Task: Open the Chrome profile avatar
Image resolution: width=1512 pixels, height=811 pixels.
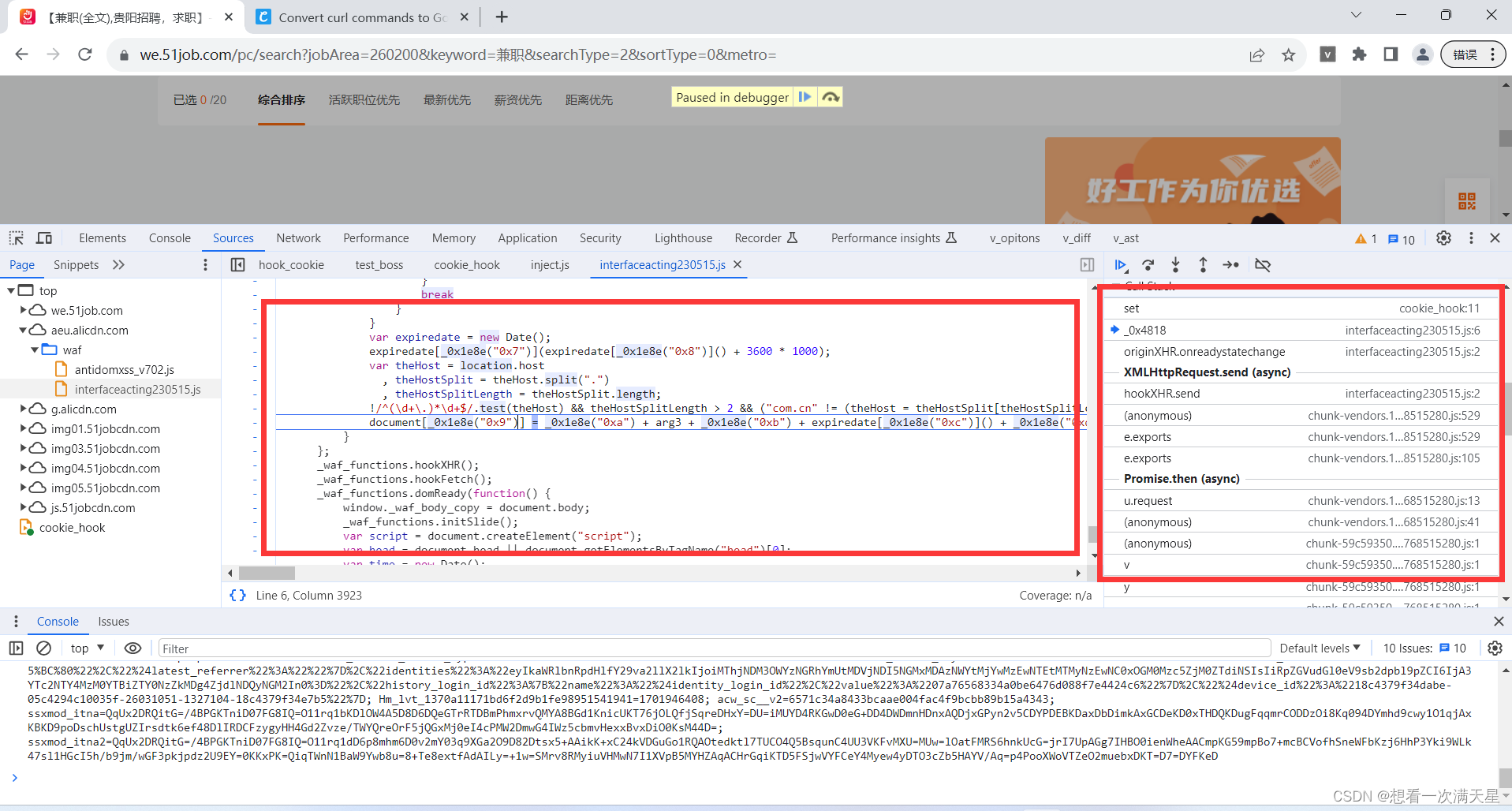Action: [1422, 54]
